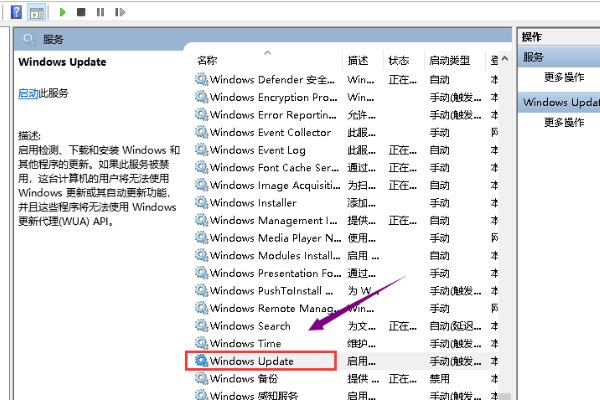Click the gear icon of Windows Encryption Pro... row
The width and height of the screenshot is (600, 400).
tap(201, 97)
